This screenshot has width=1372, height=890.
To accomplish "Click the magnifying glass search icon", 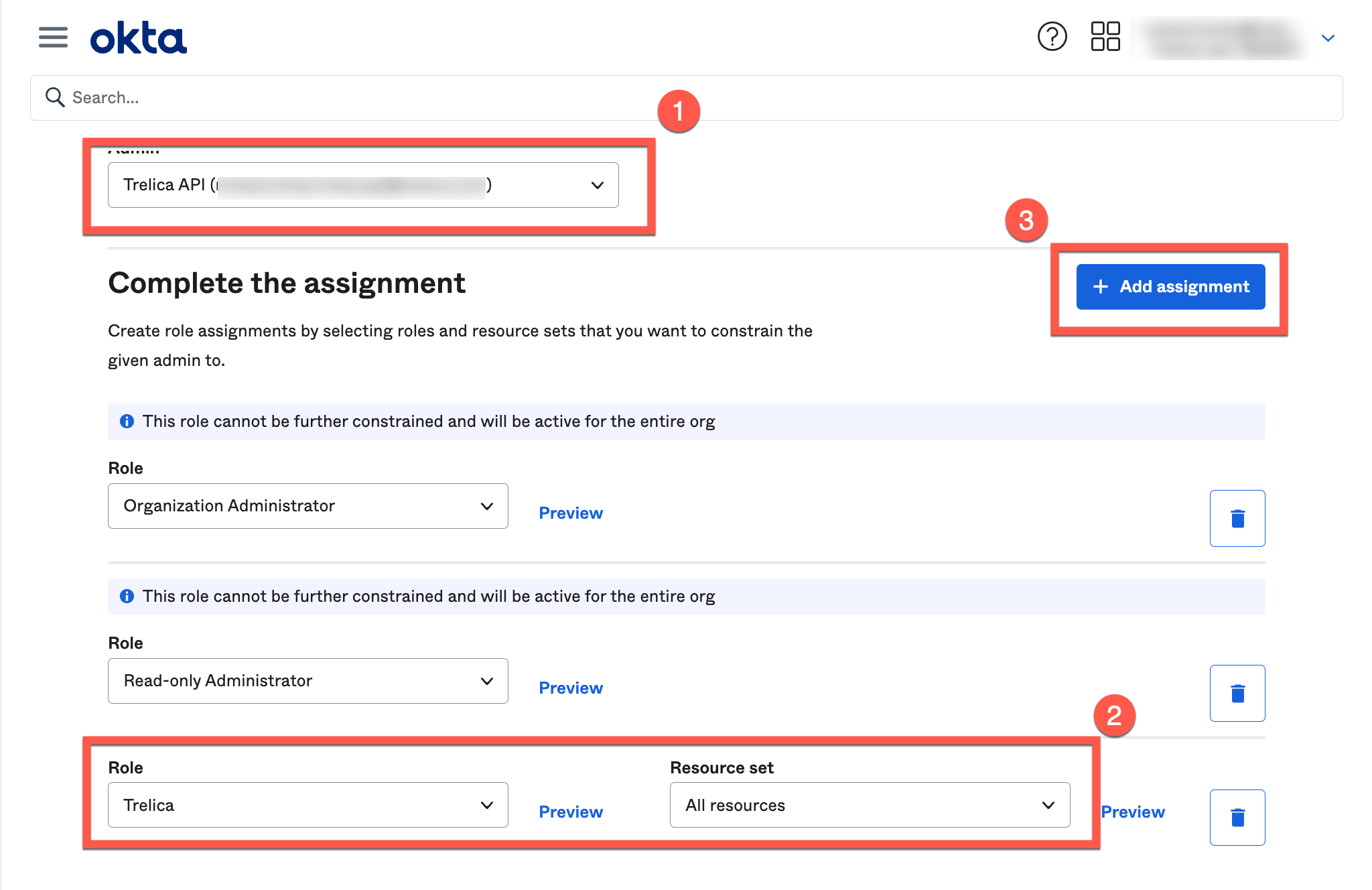I will [x=54, y=97].
